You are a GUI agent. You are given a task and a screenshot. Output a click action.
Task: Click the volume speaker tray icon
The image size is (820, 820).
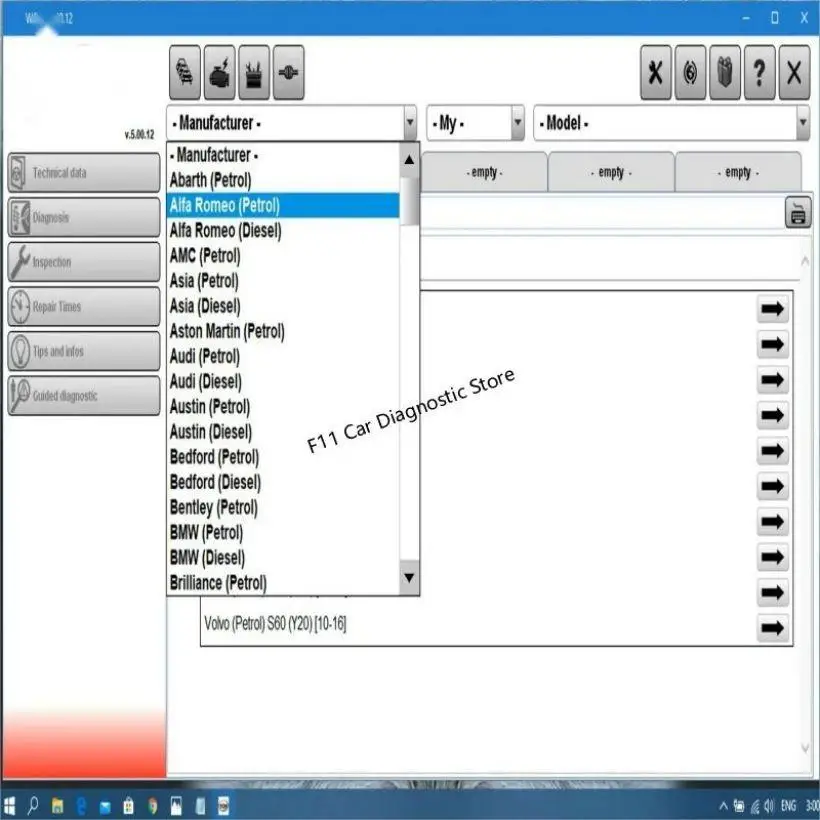pyautogui.click(x=769, y=806)
